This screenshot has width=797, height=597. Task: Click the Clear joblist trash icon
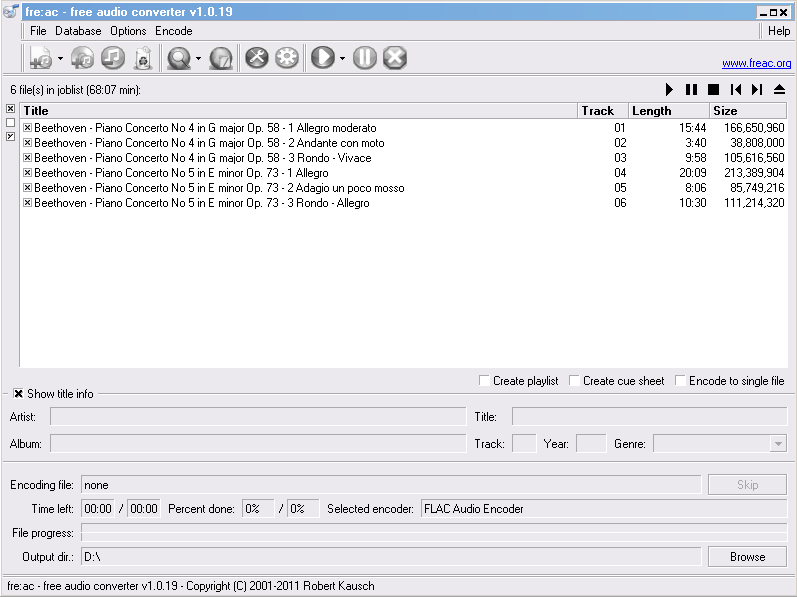143,58
